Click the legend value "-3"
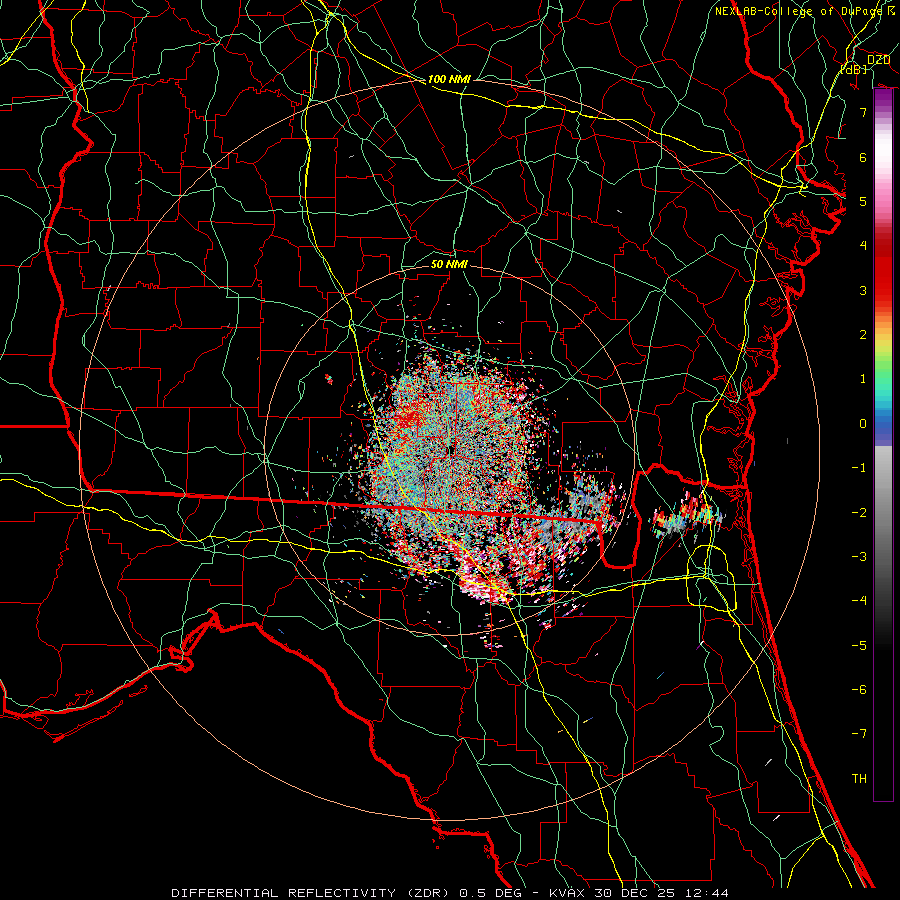 tap(859, 557)
